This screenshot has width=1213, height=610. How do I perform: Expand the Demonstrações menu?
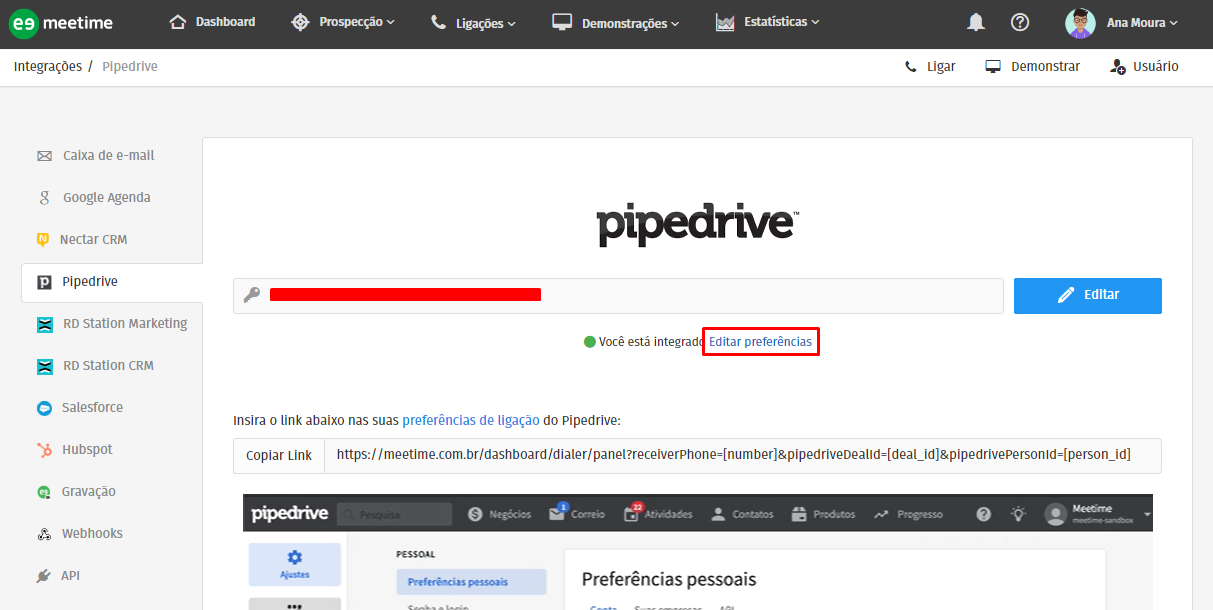tap(616, 22)
